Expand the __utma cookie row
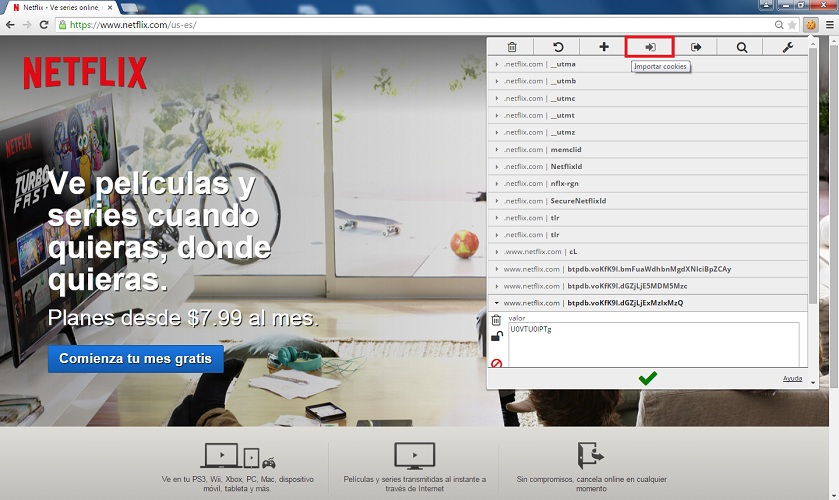This screenshot has height=500, width=839. [647, 64]
